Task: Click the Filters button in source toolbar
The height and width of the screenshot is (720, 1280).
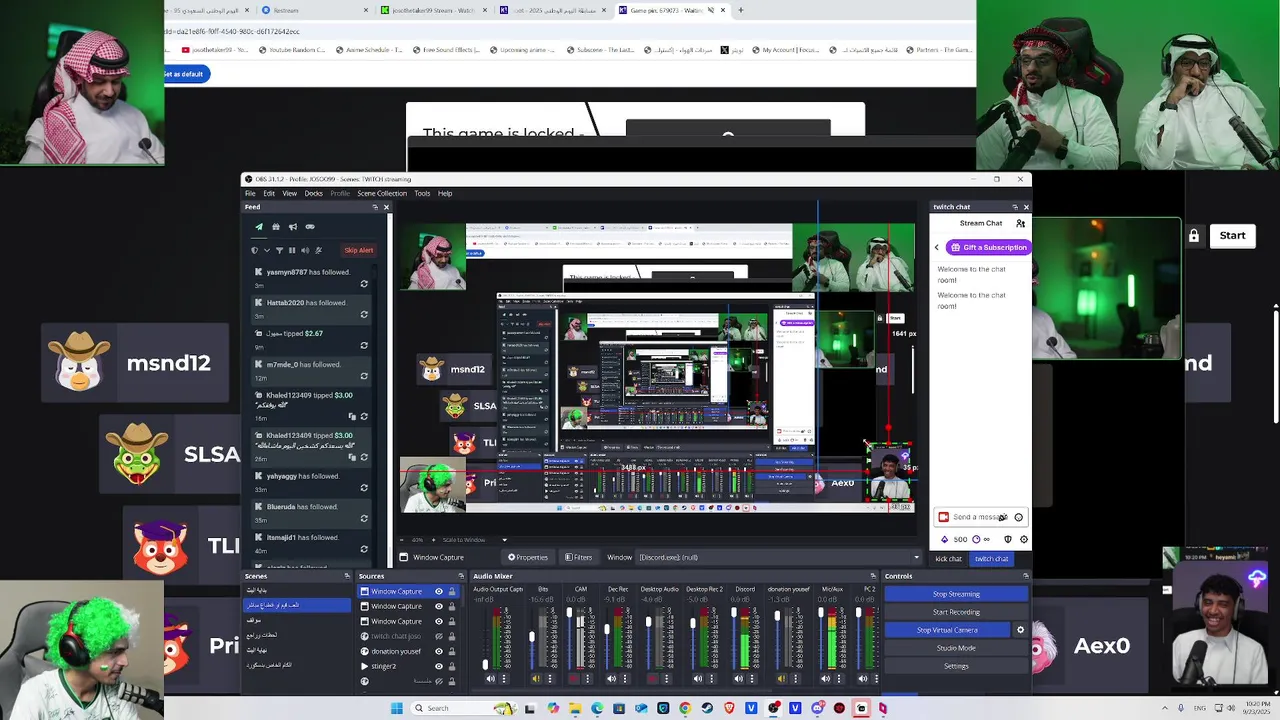Action: coord(578,557)
